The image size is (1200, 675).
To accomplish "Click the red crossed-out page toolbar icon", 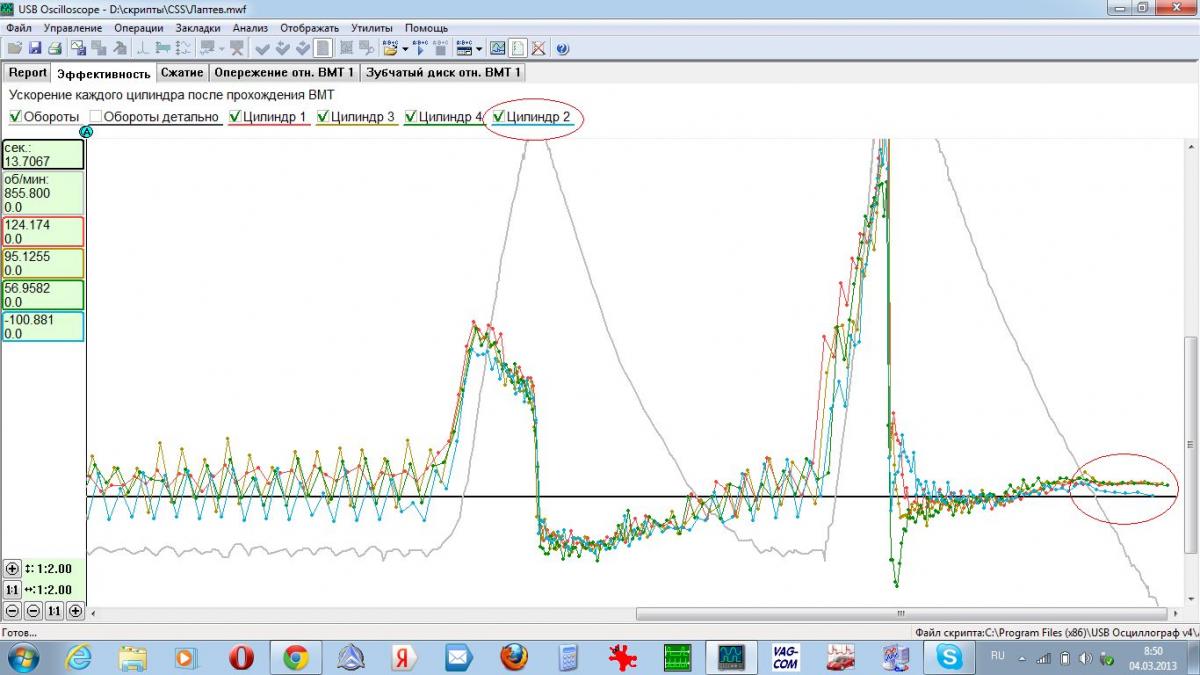I will 538,48.
